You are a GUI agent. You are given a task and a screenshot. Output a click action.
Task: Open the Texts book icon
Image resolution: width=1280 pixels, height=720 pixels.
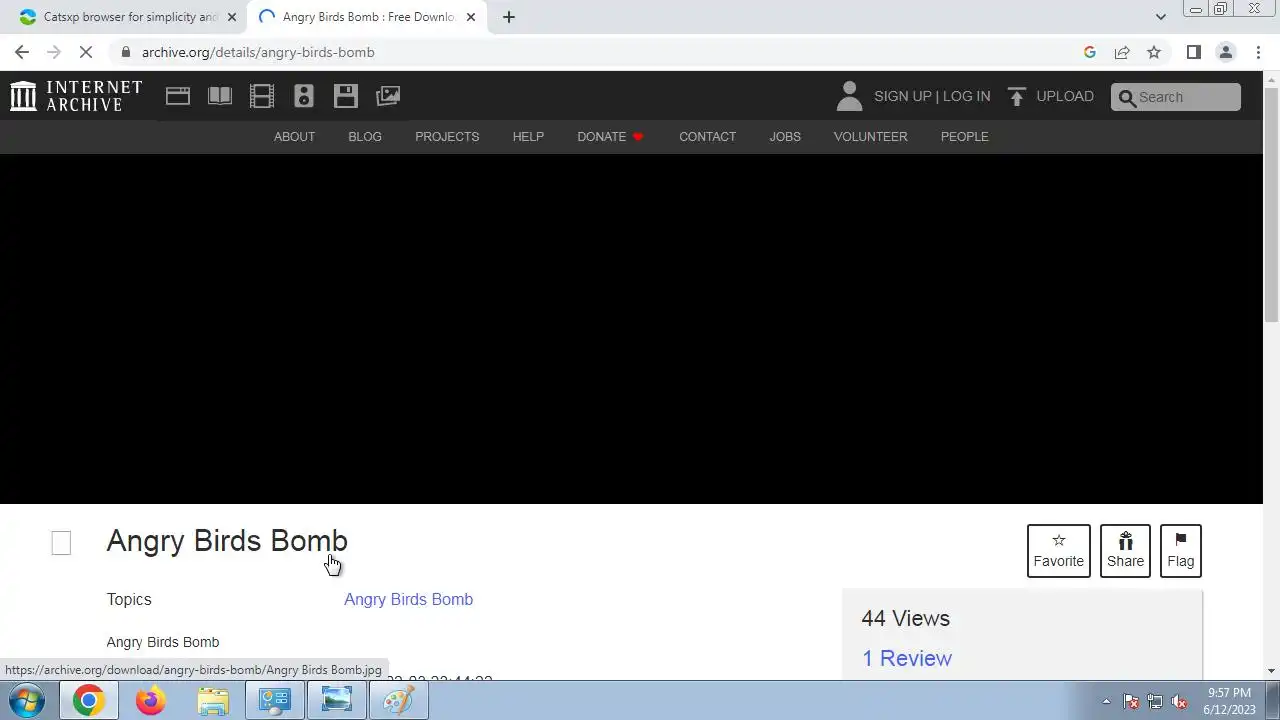220,96
